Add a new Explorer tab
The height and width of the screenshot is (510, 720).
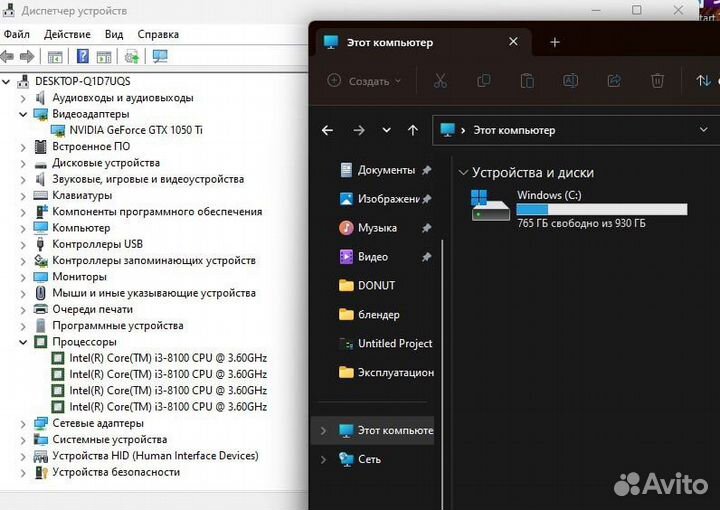point(555,42)
